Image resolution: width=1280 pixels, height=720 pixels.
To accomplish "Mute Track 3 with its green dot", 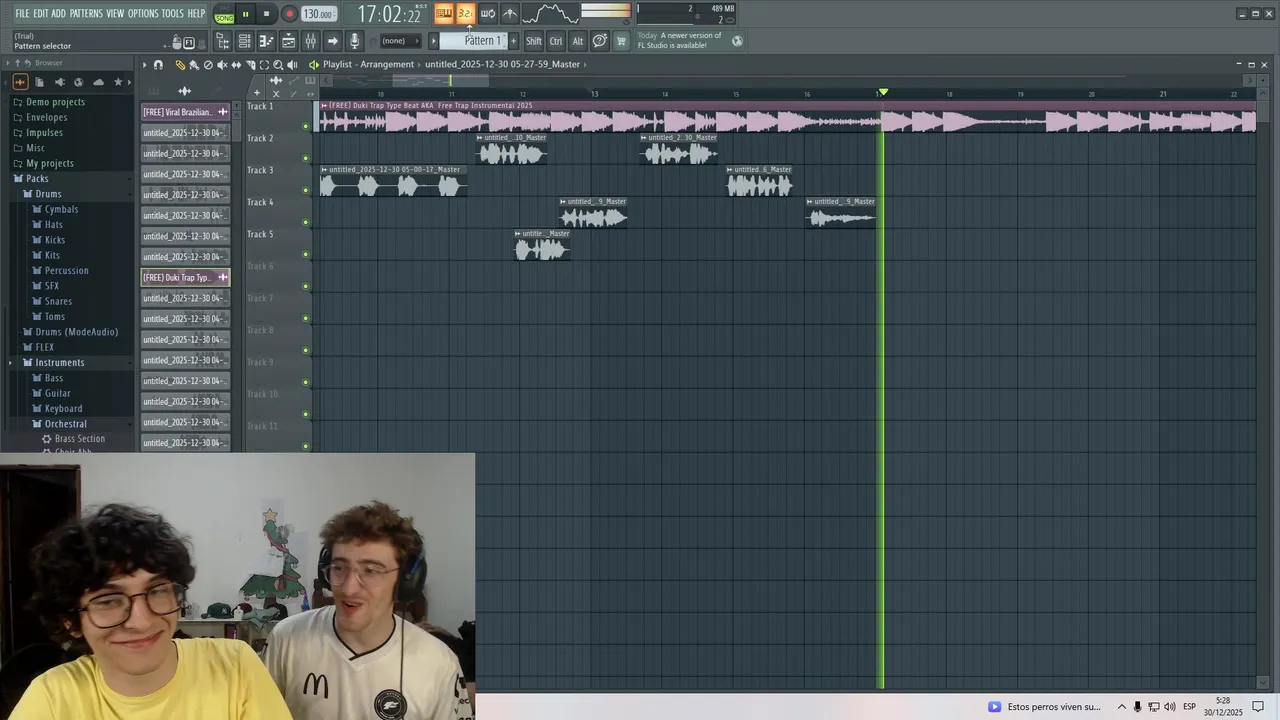I will [306, 190].
